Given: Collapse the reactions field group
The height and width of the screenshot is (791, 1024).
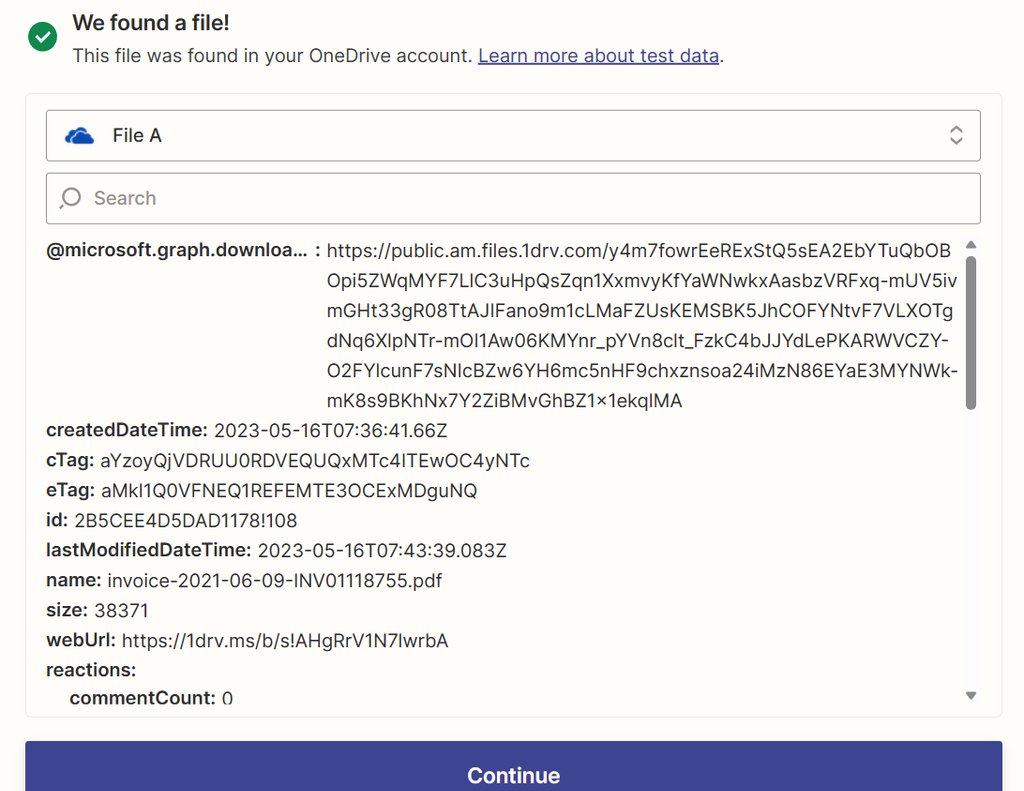Looking at the screenshot, I should [x=90, y=669].
